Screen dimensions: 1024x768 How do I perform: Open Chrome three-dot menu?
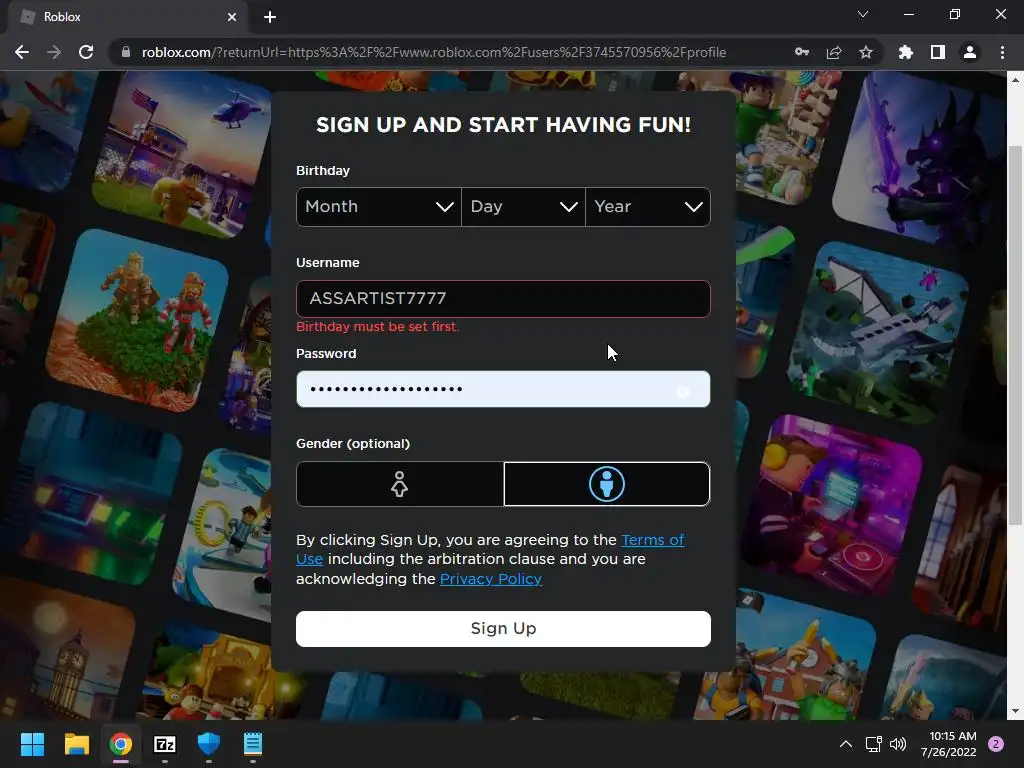(x=1002, y=52)
